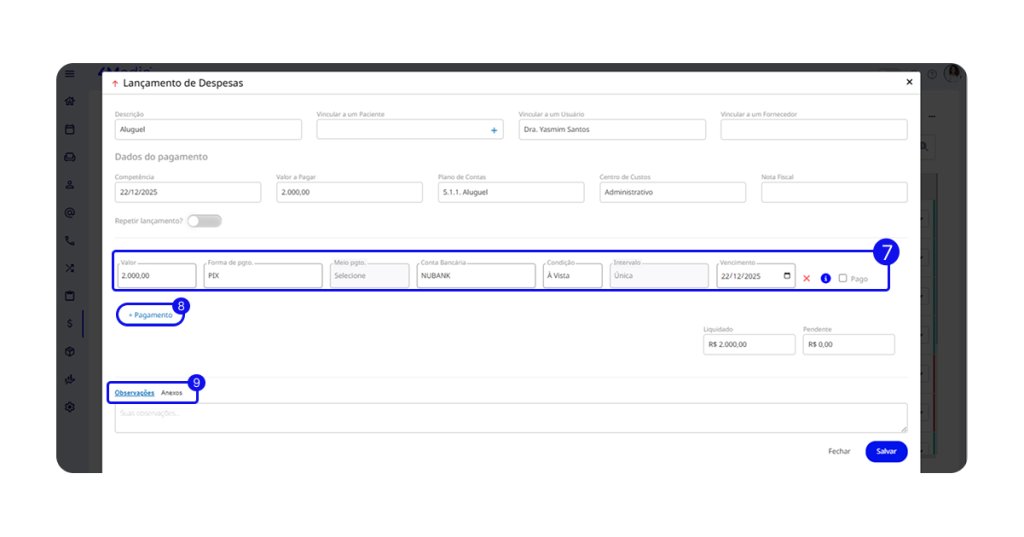Open the dollar-sign financial icon in sidebar

(70, 323)
